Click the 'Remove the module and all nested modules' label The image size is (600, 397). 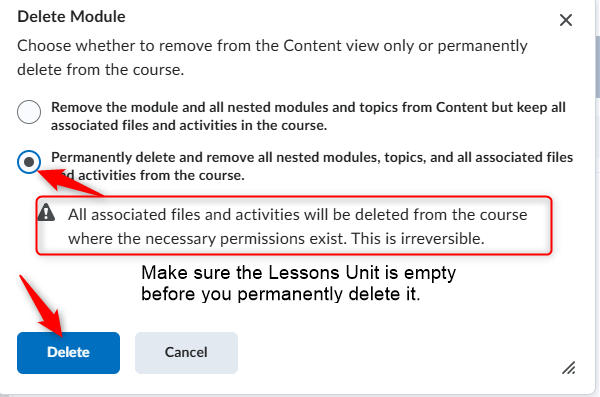pyautogui.click(x=308, y=116)
